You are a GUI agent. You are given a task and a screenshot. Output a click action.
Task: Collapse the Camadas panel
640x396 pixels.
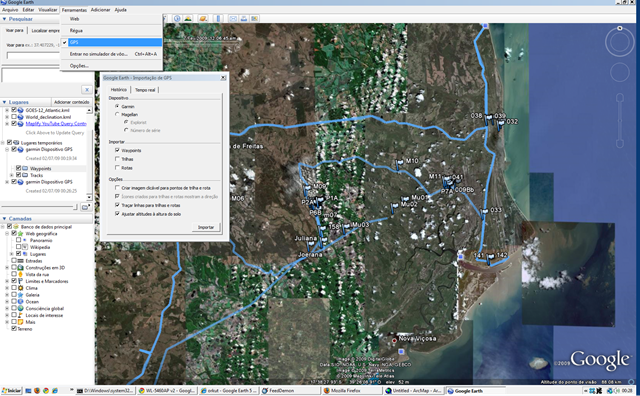point(4,219)
